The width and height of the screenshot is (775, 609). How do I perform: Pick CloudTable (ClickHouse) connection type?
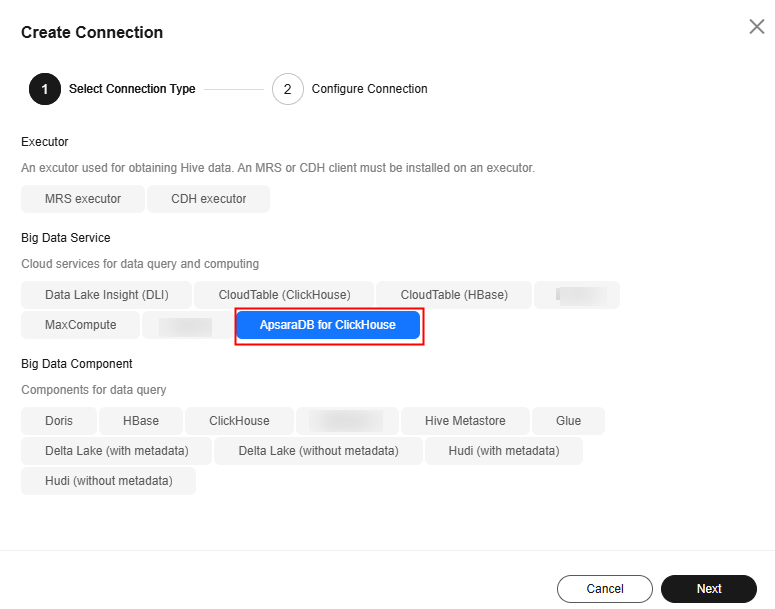click(x=284, y=295)
